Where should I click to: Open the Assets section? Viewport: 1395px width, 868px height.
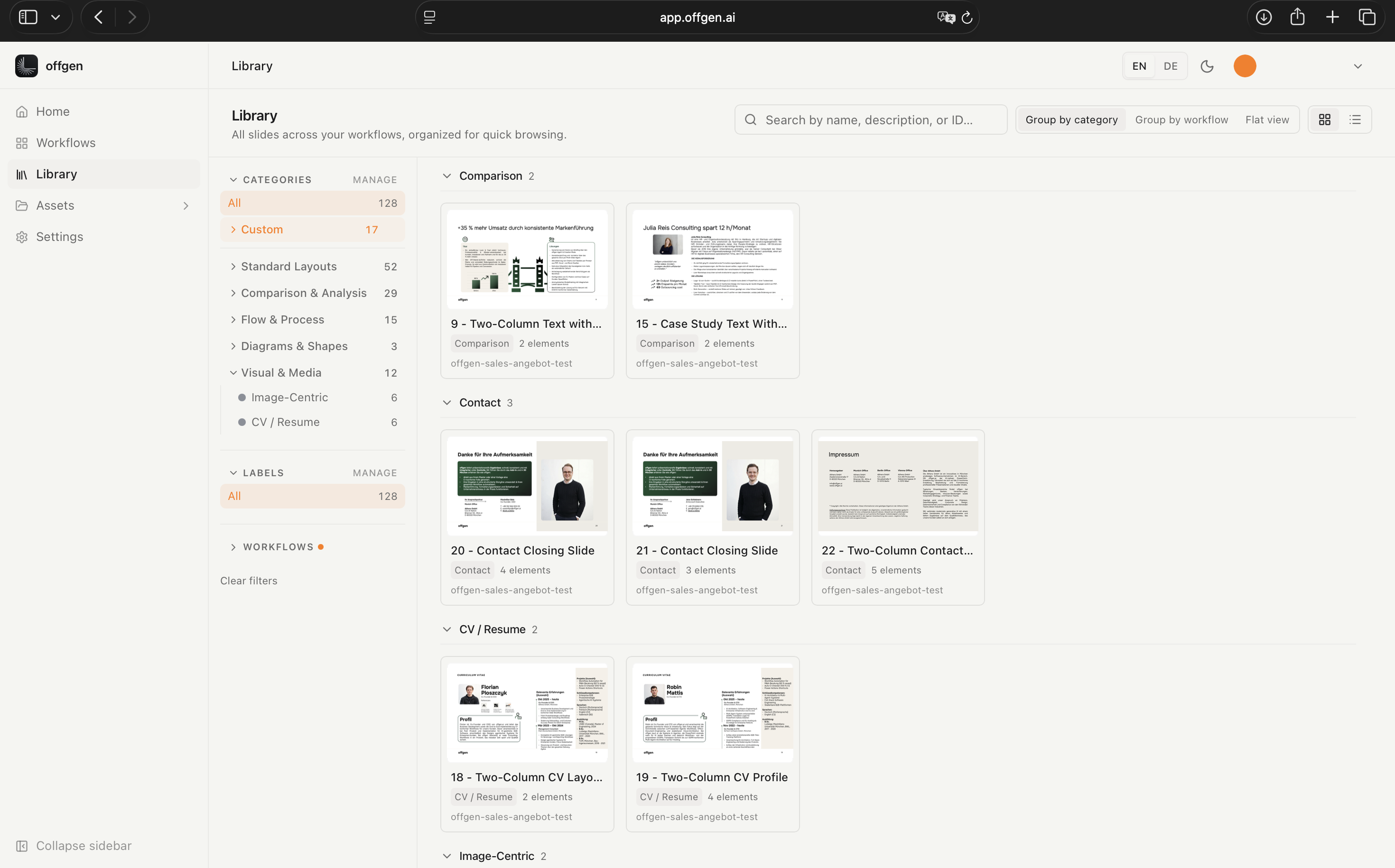click(103, 205)
